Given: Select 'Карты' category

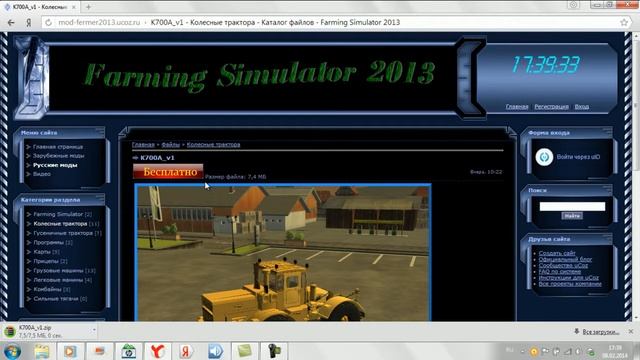Looking at the screenshot, I should (x=42, y=252).
